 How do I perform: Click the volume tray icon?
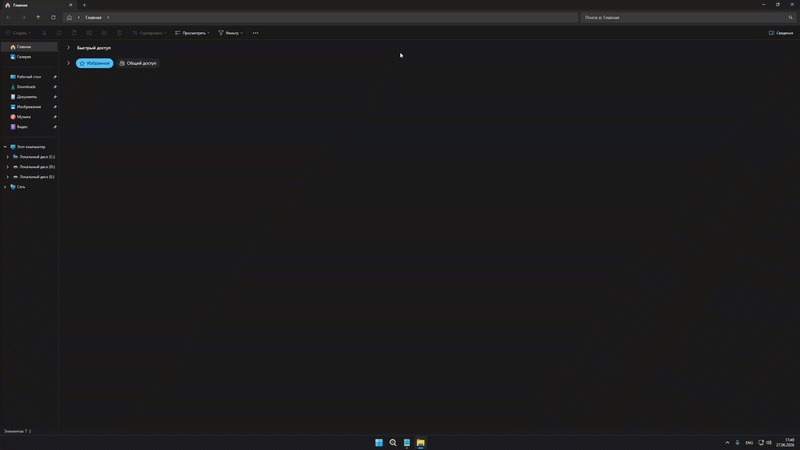(x=769, y=443)
